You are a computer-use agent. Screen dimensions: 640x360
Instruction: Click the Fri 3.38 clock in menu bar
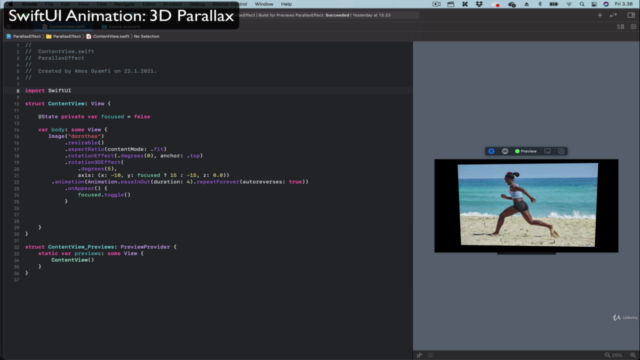(x=624, y=4)
